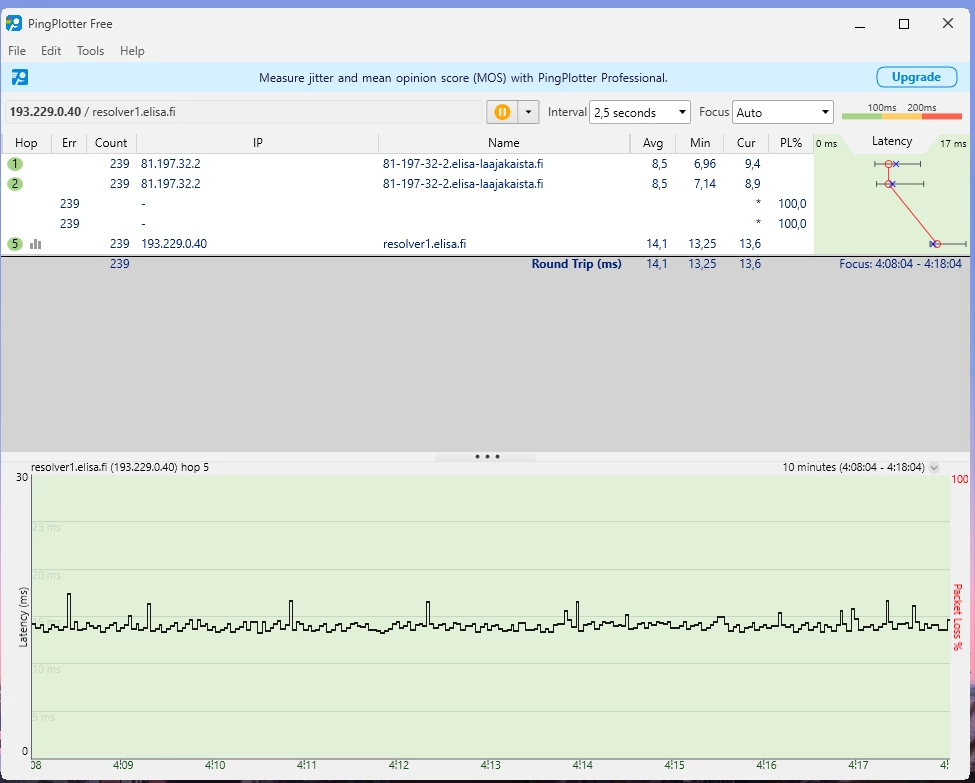Click the PingPlotter logo in the upgrade banner
This screenshot has width=975, height=783.
coord(19,77)
